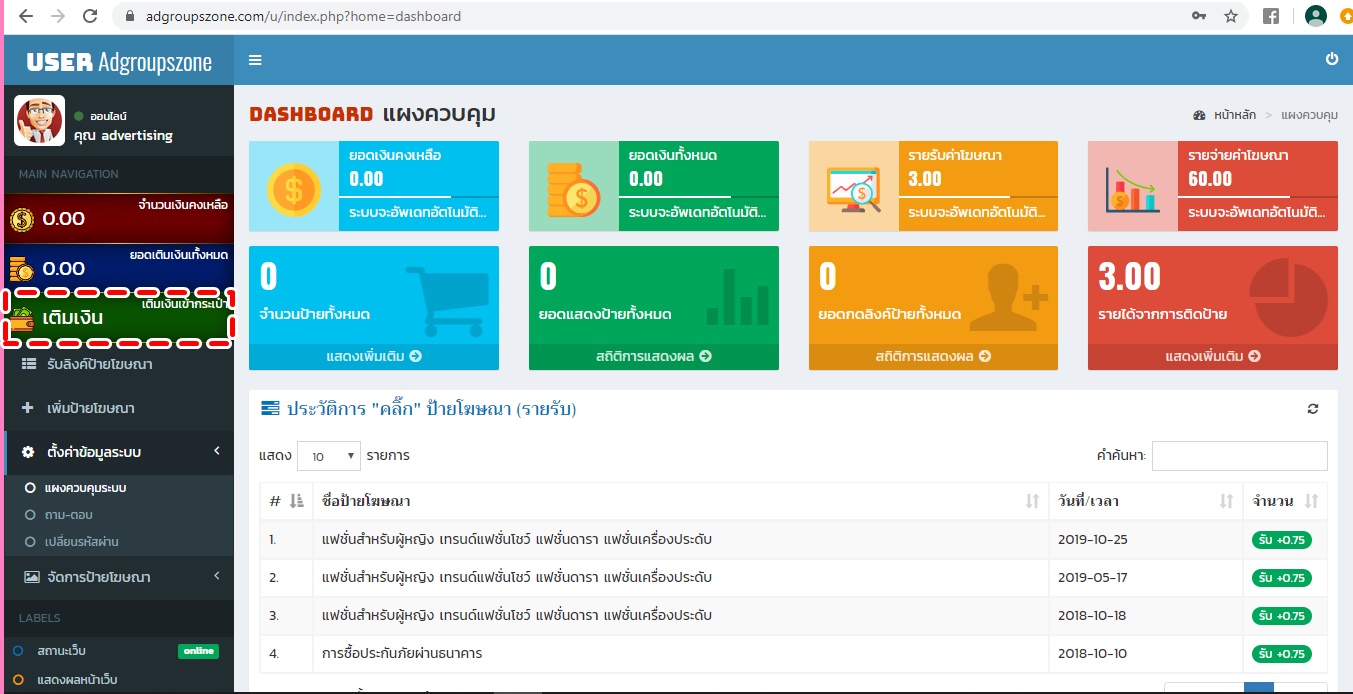Viewport: 1353px width, 694px height.
Task: Open the แสดงผลหน้าเว็บ label item
Action: pyautogui.click(x=77, y=680)
